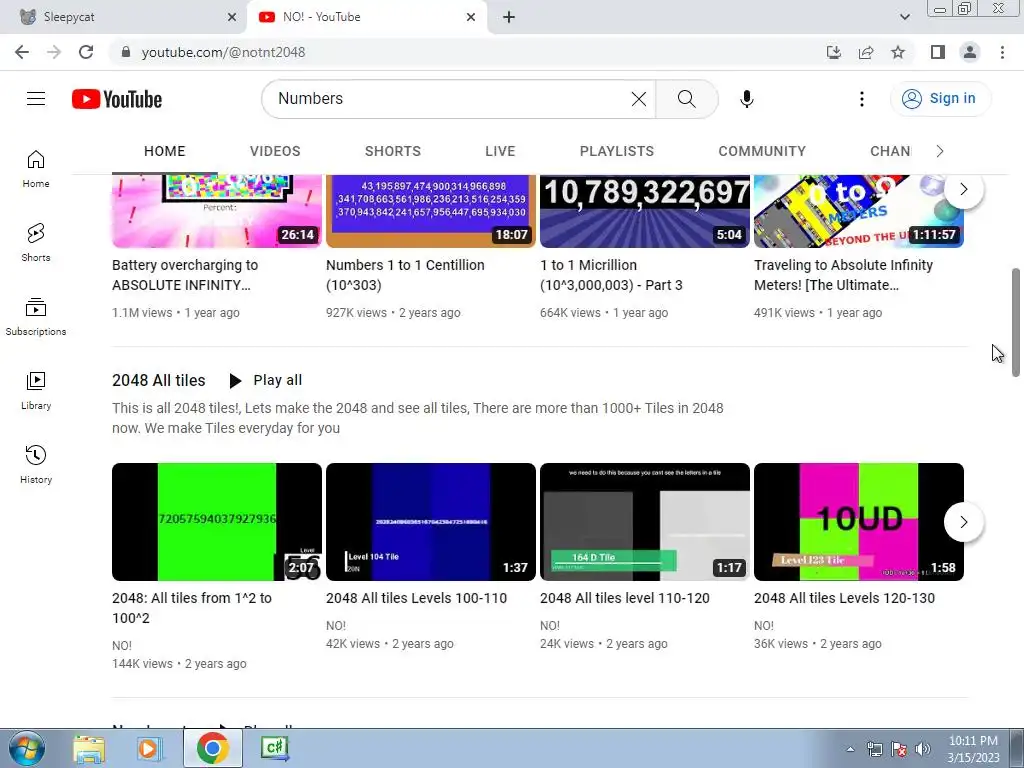Open the Chrome profile avatar
This screenshot has width=1024, height=768.
coord(970,52)
